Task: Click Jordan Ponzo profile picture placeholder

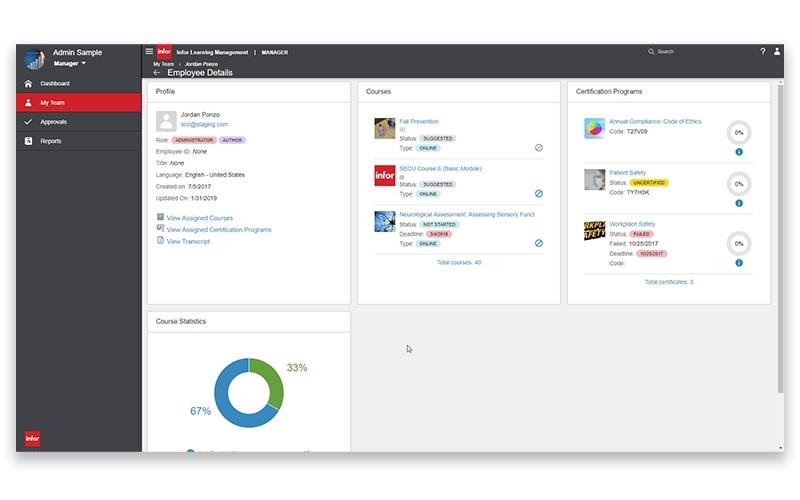Action: pyautogui.click(x=166, y=121)
